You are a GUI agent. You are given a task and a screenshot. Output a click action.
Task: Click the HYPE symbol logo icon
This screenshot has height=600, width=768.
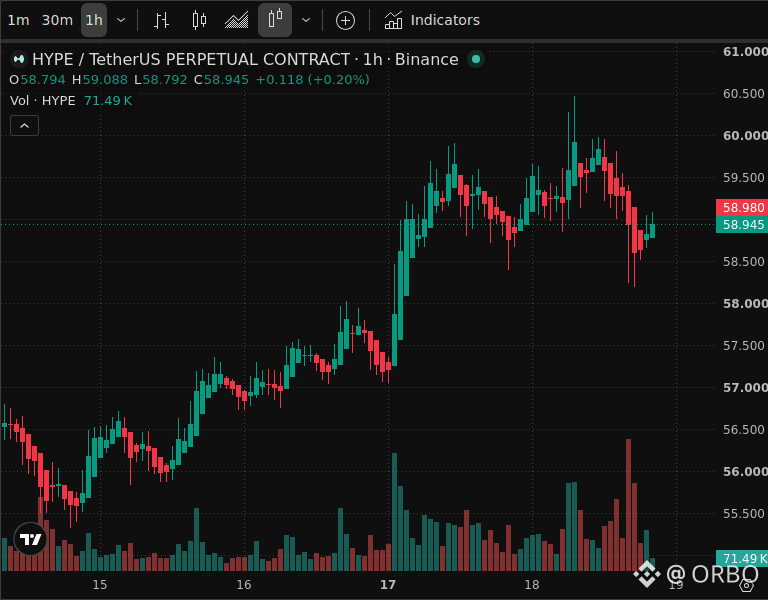point(19,59)
